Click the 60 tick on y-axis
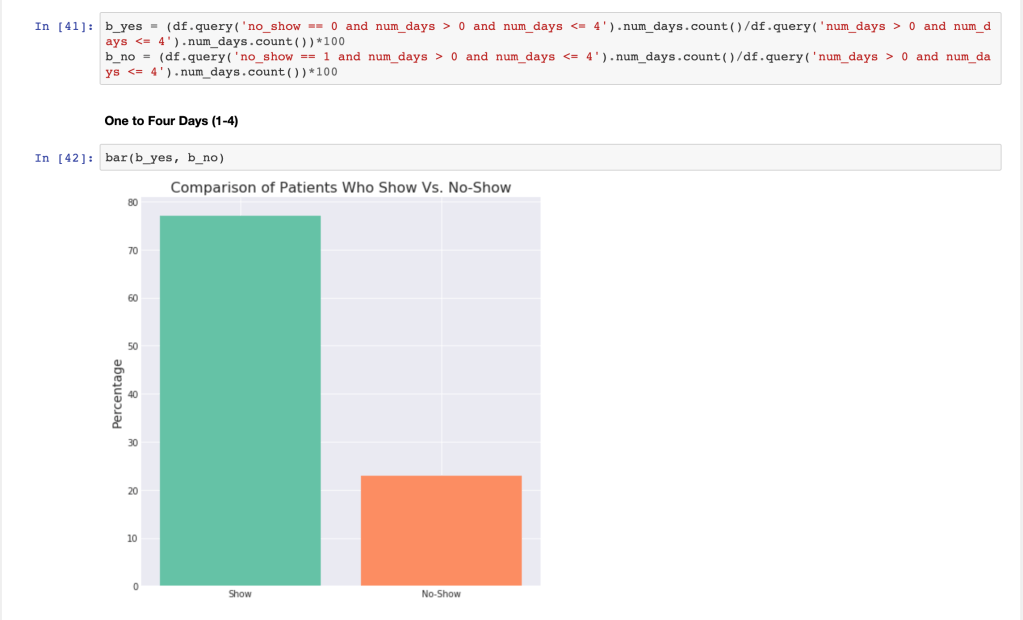The image size is (1023, 620). (x=133, y=298)
